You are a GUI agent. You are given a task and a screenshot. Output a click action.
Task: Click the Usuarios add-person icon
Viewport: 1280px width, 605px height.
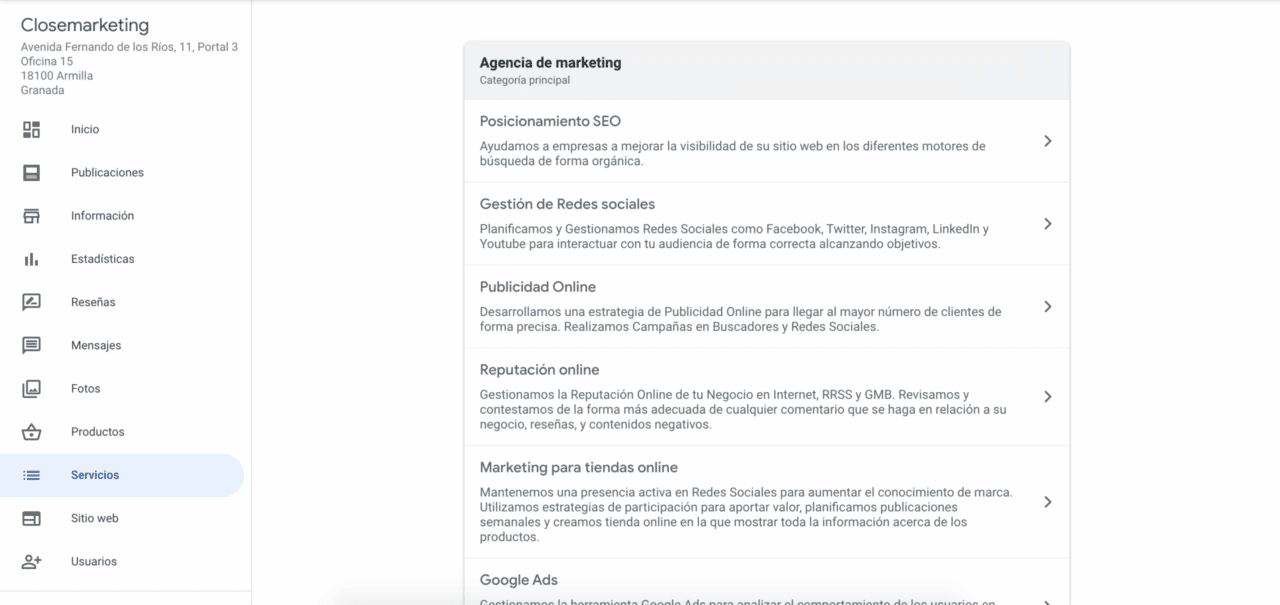coord(30,561)
